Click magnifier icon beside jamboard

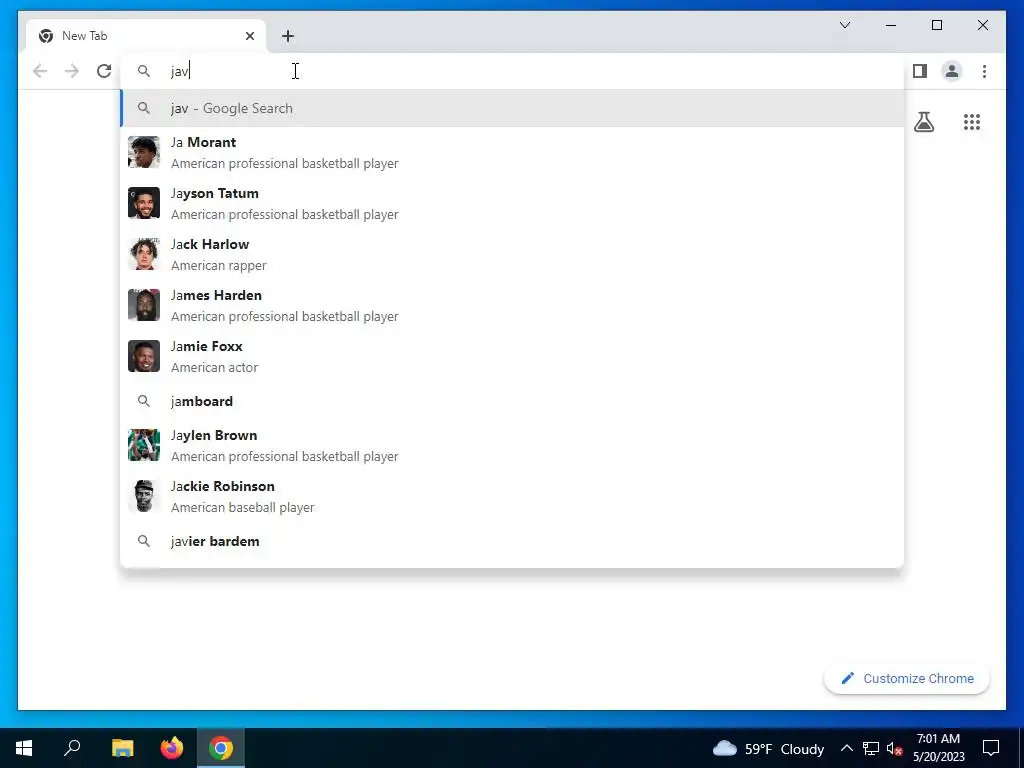coord(144,401)
